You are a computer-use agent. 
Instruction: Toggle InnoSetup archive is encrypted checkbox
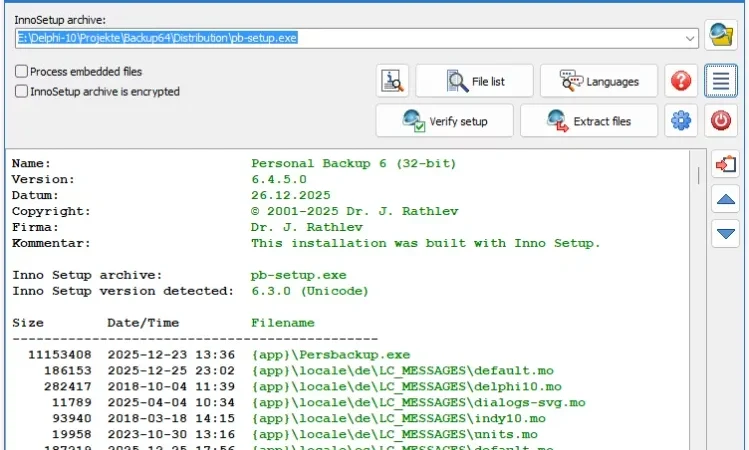pos(21,91)
